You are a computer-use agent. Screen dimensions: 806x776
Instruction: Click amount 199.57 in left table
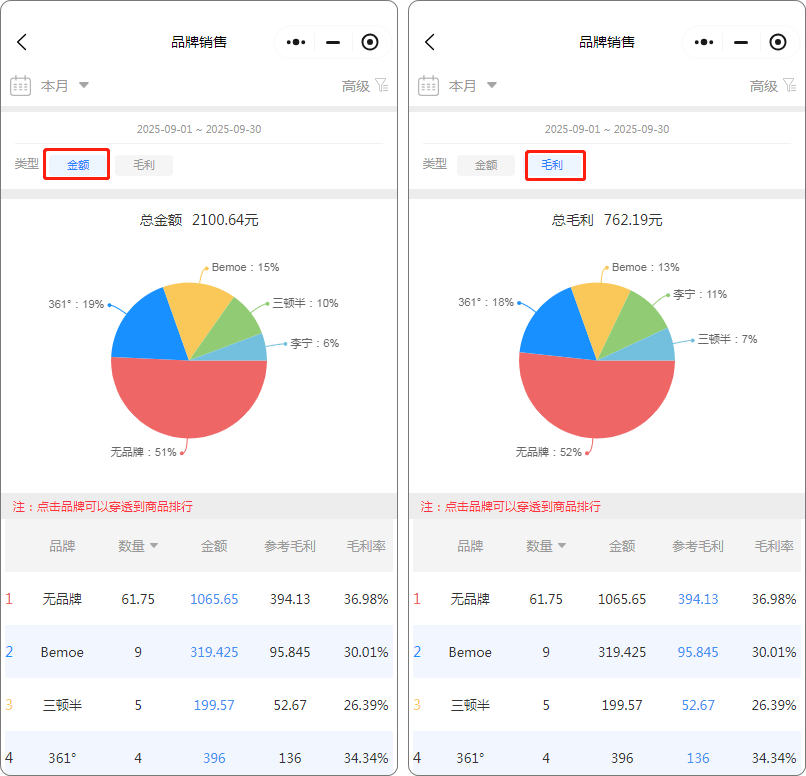tap(214, 705)
